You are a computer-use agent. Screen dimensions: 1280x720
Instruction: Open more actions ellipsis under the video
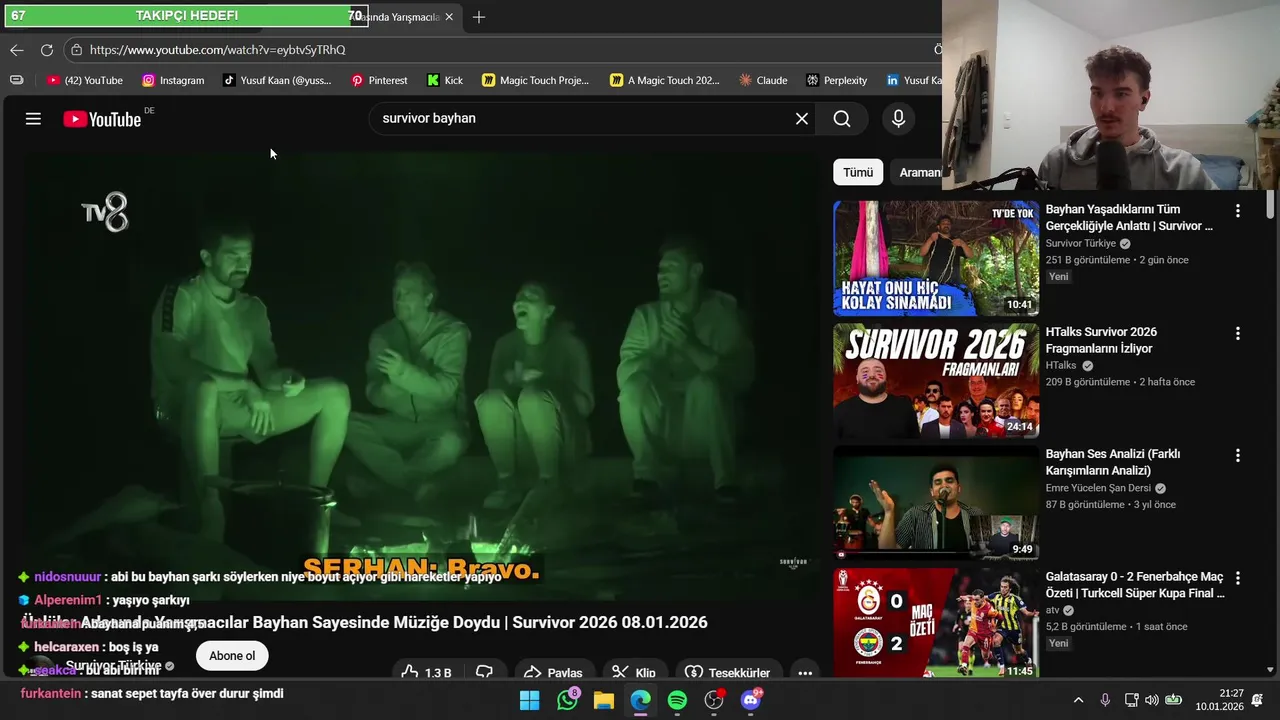click(805, 672)
